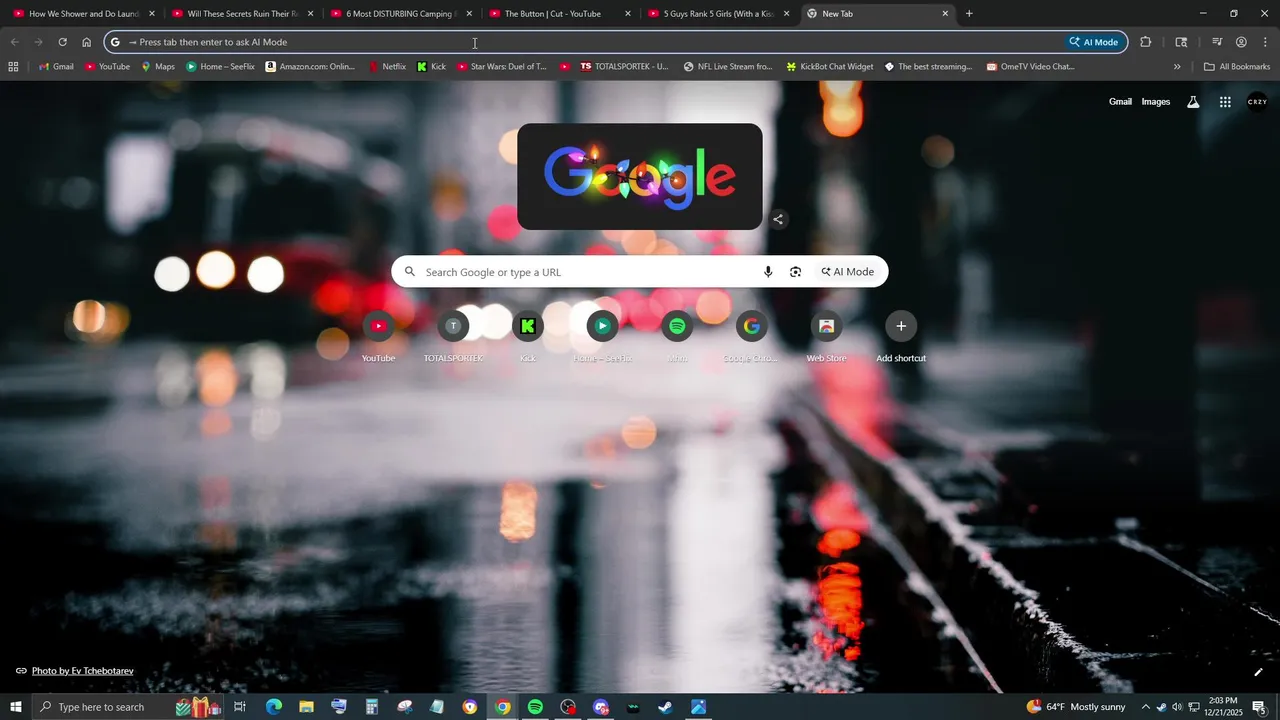Open Steam from the taskbar
Screen dimensions: 1280x720
(665, 707)
